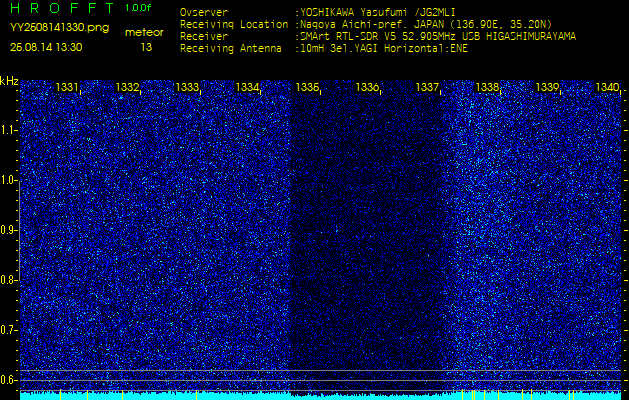Click the date stamp 25.08.14 13:30
The width and height of the screenshot is (629, 400).
(46, 47)
